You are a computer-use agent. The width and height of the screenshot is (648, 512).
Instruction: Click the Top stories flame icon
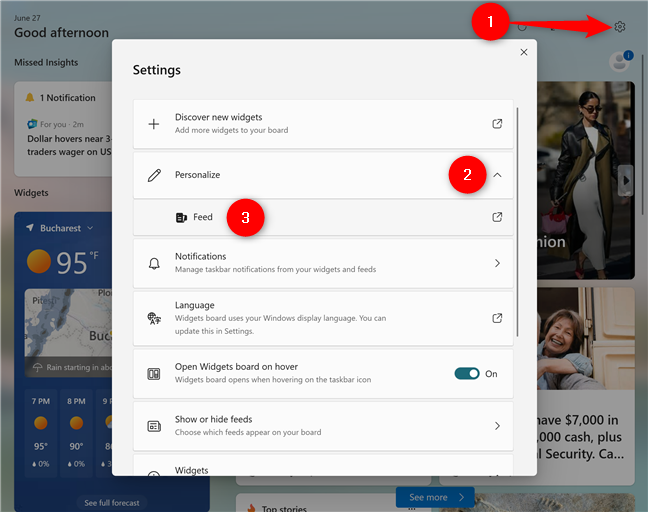tap(251, 508)
